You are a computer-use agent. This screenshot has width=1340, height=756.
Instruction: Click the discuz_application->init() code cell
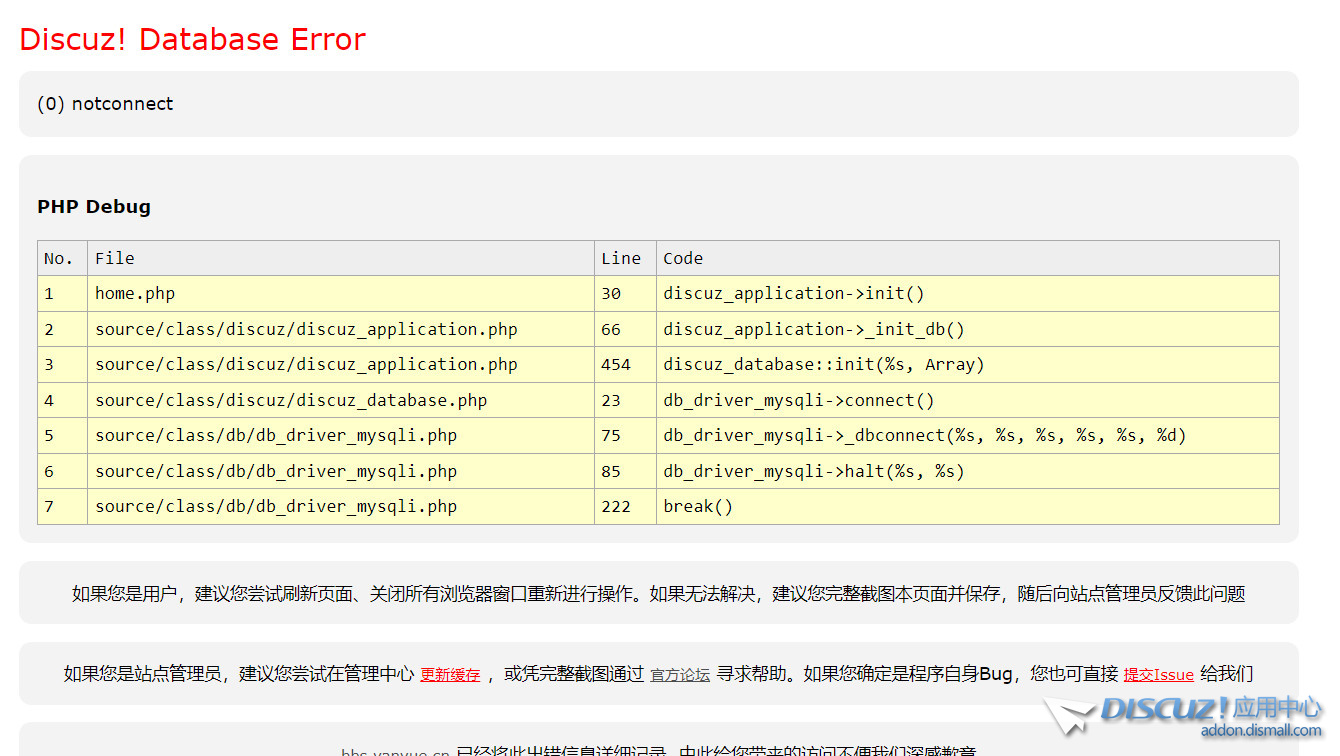point(794,294)
